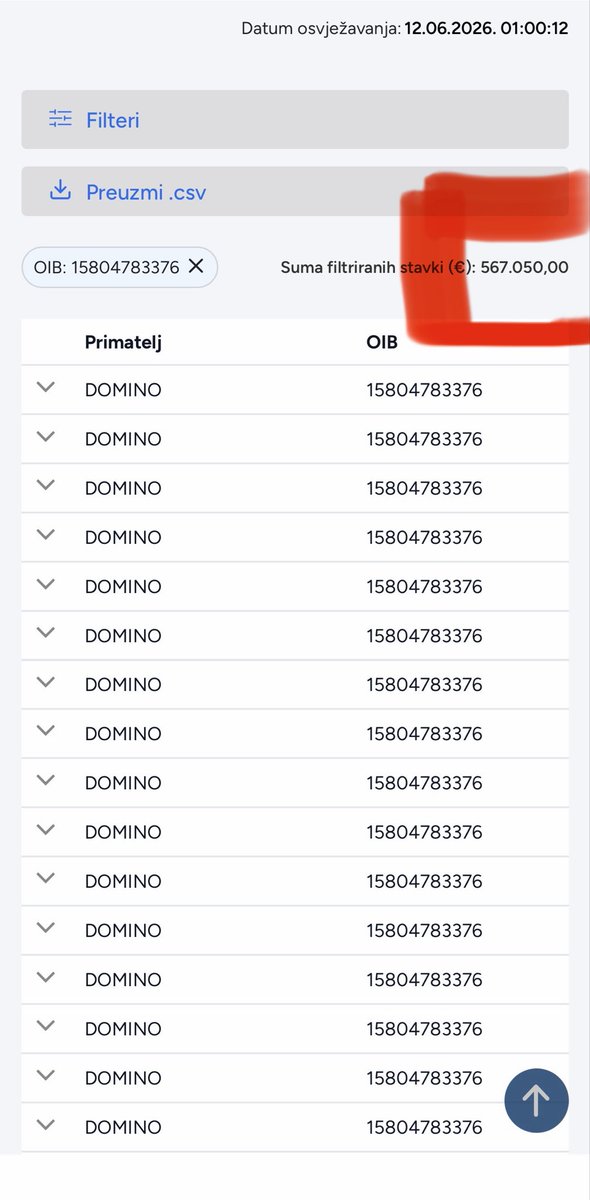
Task: Expand the second DOMINO row chevron
Action: click(x=45, y=437)
